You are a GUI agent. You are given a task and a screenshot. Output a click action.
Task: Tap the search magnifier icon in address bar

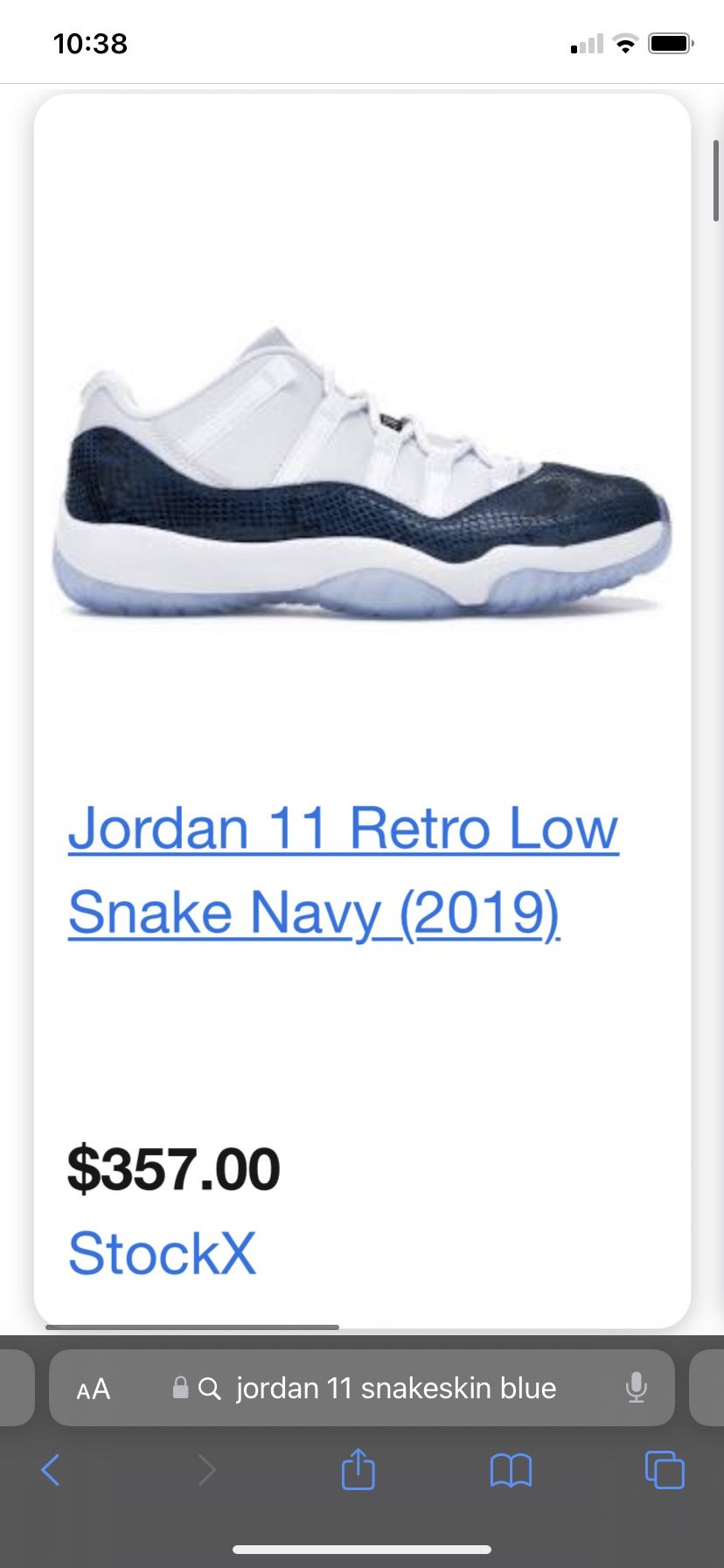209,1388
